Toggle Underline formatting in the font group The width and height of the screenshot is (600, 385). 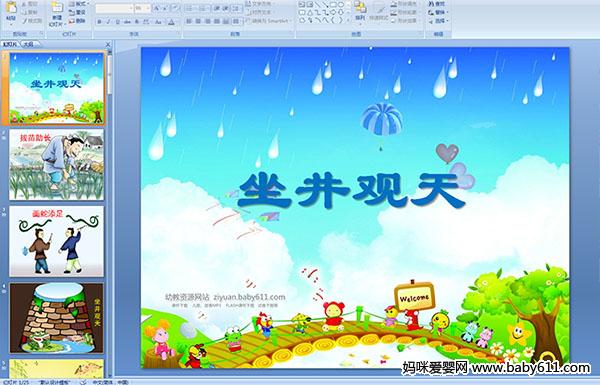(117, 22)
